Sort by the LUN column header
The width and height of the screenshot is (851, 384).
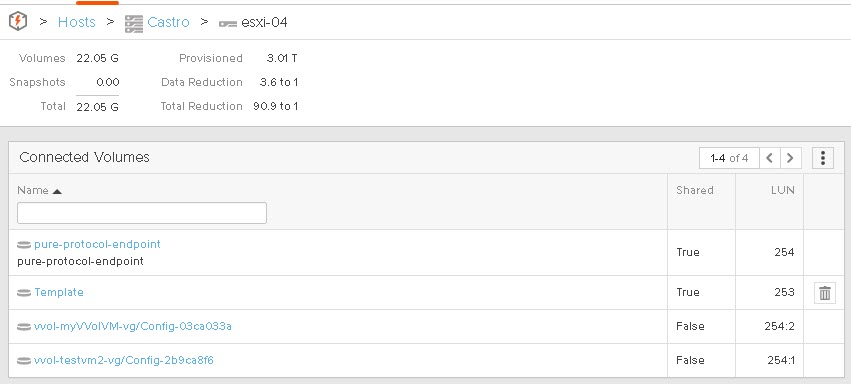click(x=782, y=190)
